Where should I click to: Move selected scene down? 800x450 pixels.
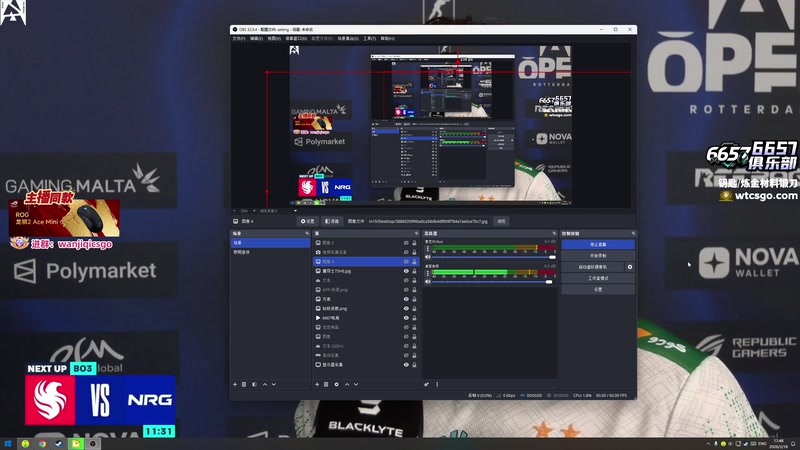tap(273, 384)
